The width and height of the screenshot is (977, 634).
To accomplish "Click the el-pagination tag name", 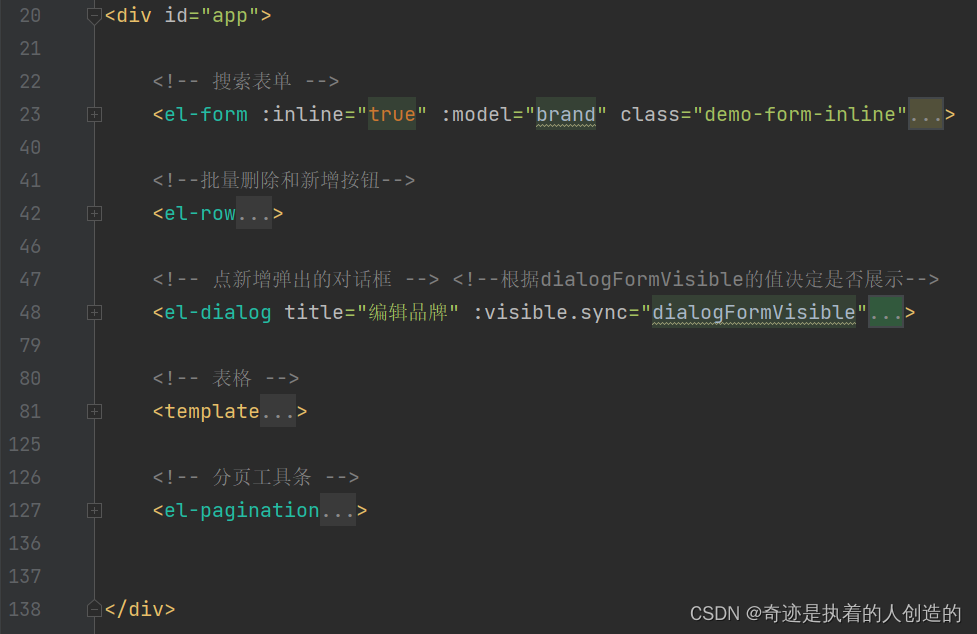I will click(241, 511).
